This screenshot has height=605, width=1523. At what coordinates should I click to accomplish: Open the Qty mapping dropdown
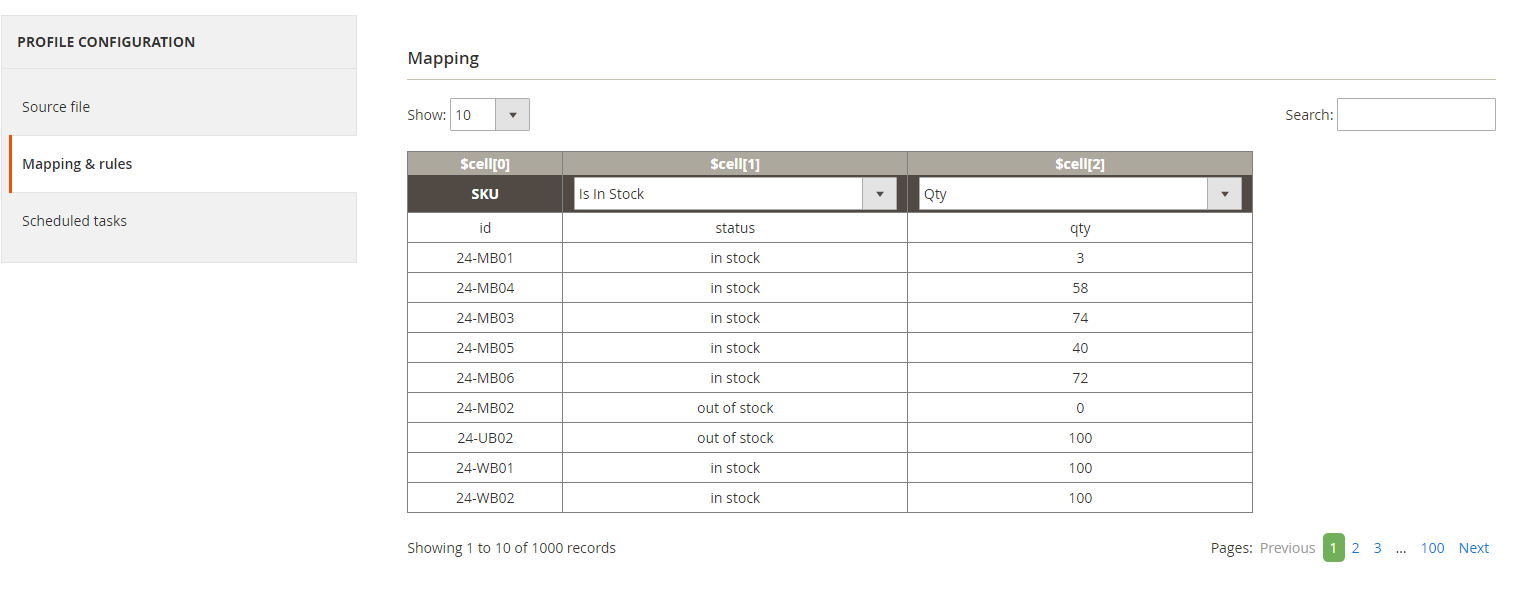click(x=1080, y=194)
